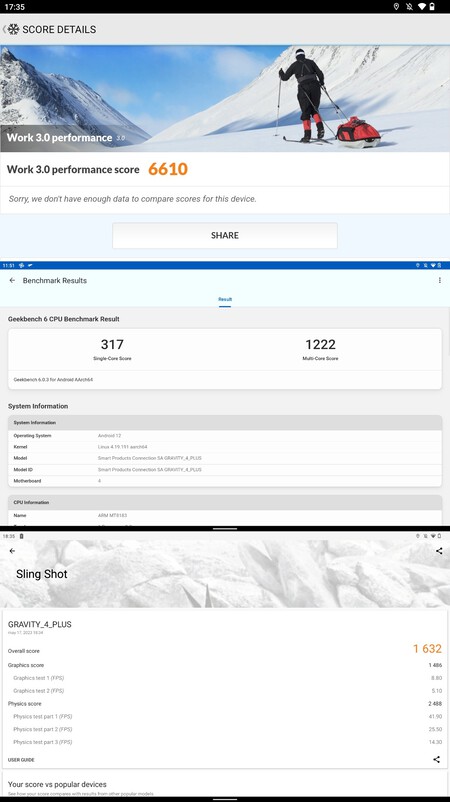The width and height of the screenshot is (450, 802).
Task: Click the Model row showing GRAVITY_4_PLUS
Action: [x=225, y=458]
